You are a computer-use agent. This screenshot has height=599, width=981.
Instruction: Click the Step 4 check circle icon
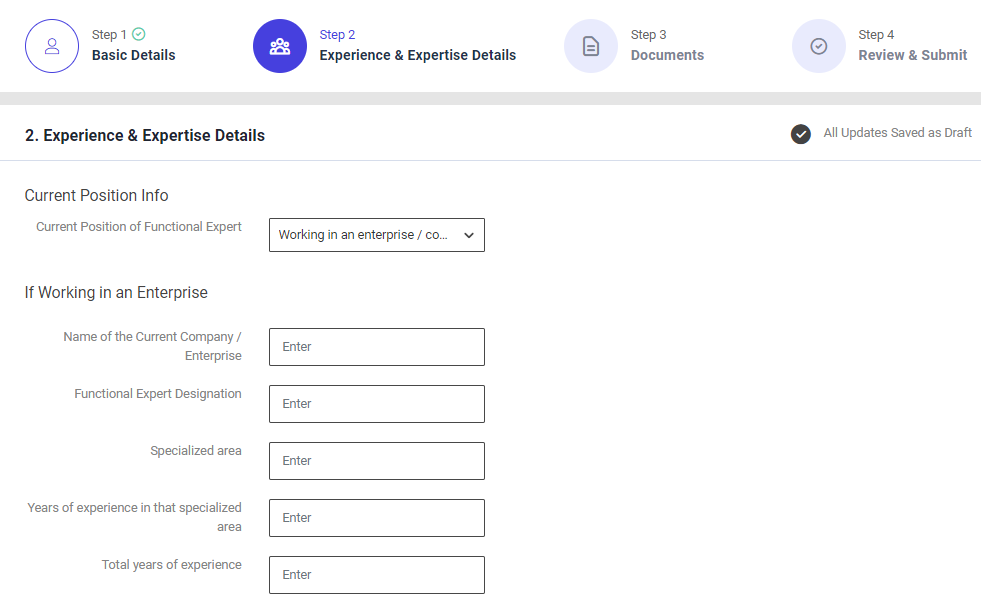[819, 46]
